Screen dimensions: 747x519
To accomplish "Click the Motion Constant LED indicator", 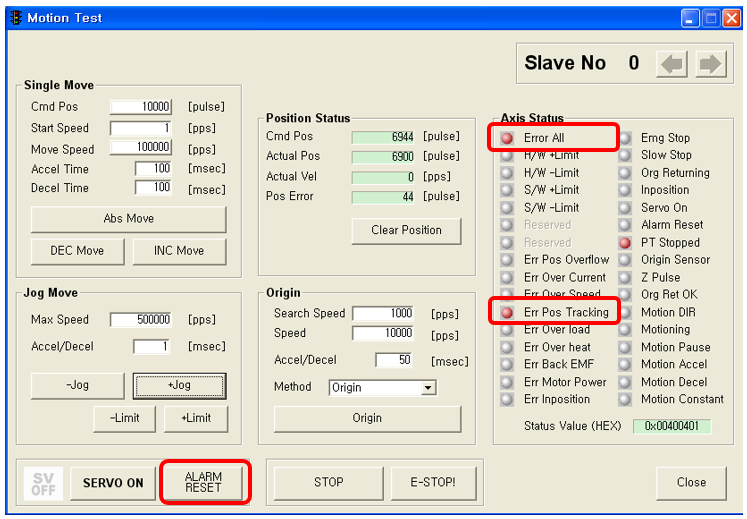I will click(625, 399).
